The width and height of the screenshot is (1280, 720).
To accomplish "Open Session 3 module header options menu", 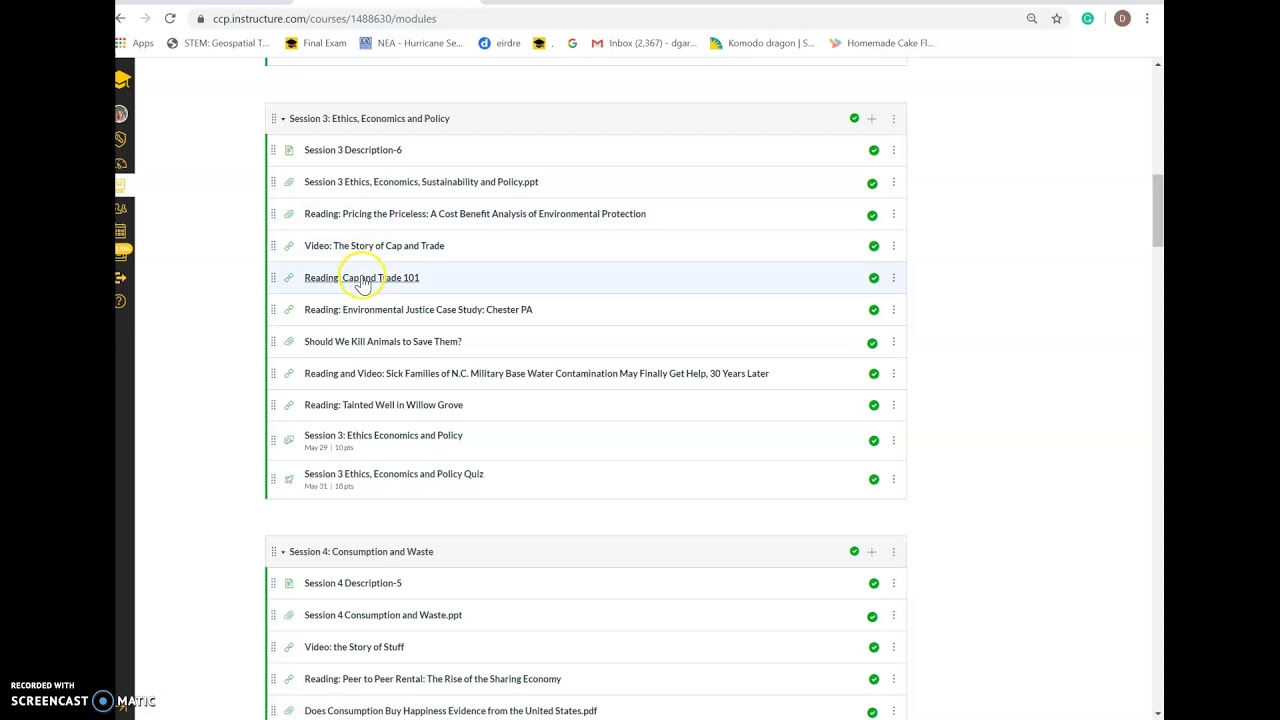I will pos(893,119).
